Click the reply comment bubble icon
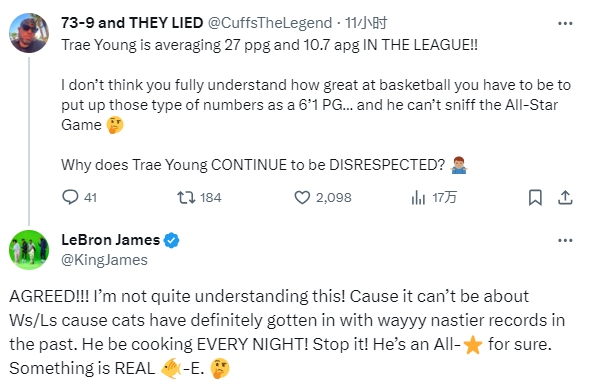Viewport: 591px width, 380px height. tap(70, 197)
